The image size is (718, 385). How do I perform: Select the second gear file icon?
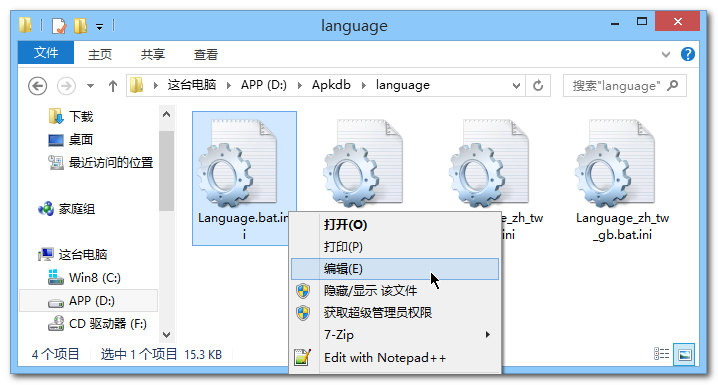[363, 163]
